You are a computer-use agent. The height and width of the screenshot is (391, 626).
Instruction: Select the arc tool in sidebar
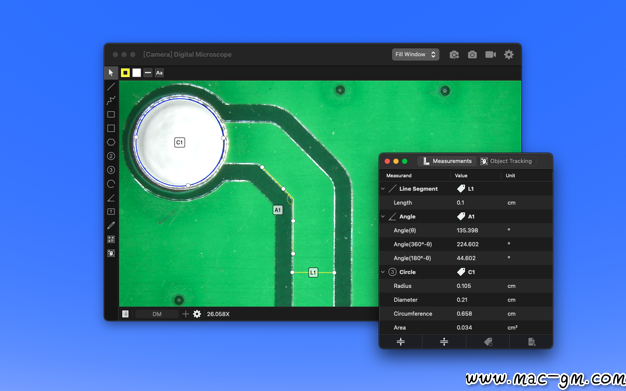coord(111,184)
